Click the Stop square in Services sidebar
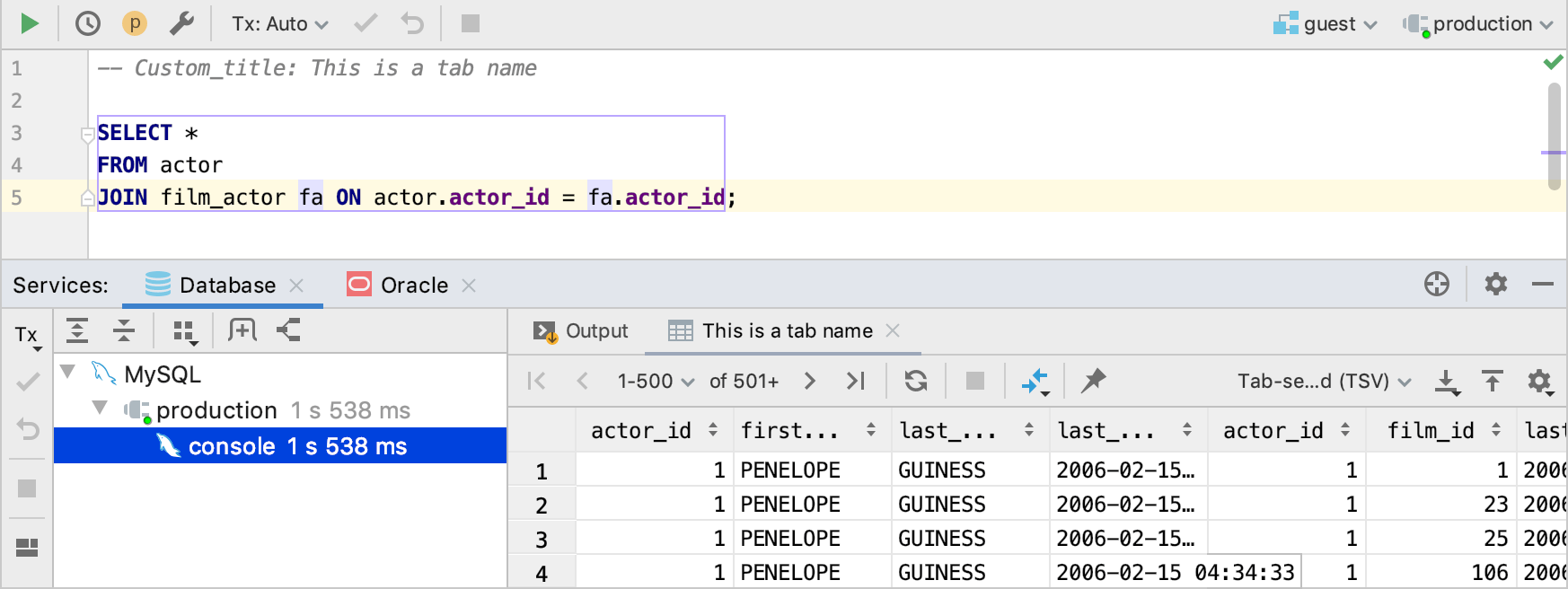Screen dimensions: 1568x589 click(x=27, y=488)
